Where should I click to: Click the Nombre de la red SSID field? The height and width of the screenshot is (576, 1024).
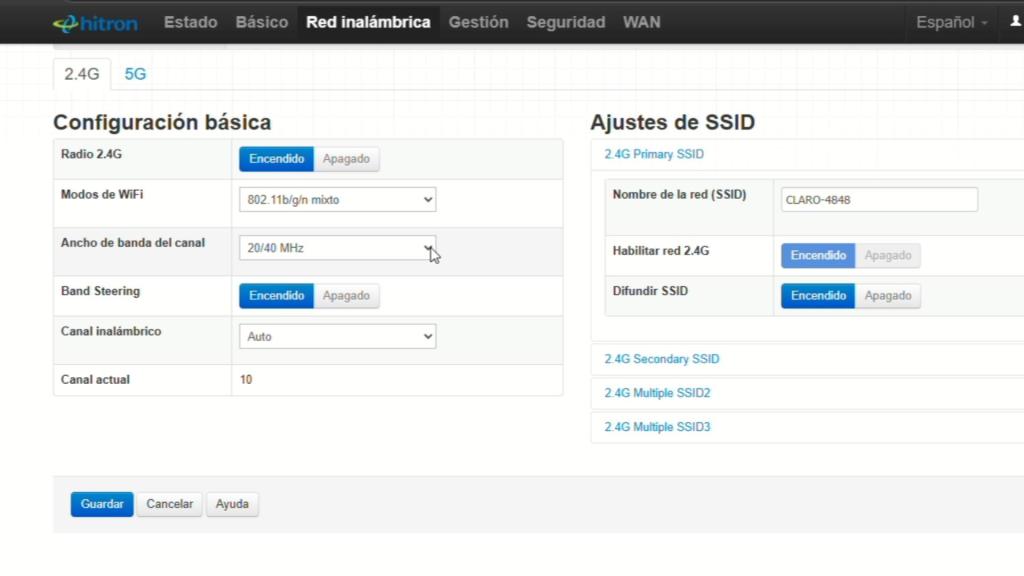click(878, 200)
